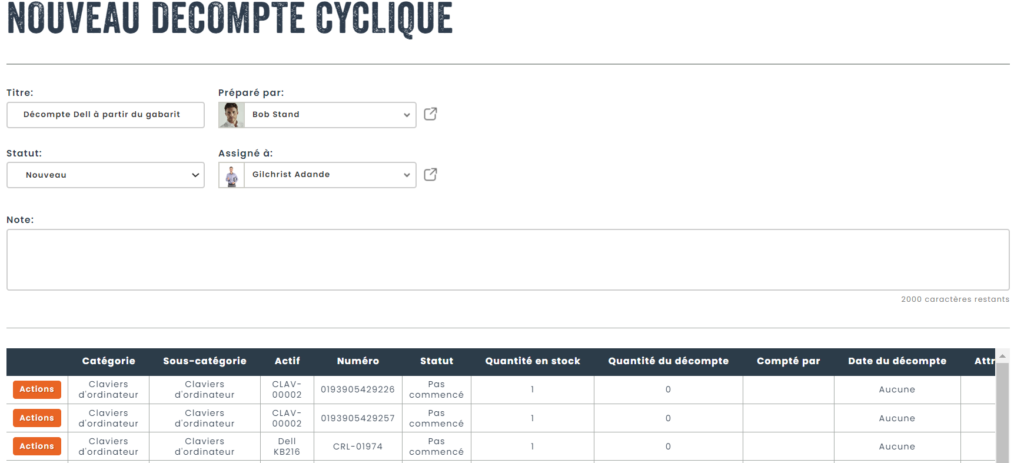Open Actions for row 0193905429226
Image resolution: width=1024 pixels, height=463 pixels.
point(37,389)
